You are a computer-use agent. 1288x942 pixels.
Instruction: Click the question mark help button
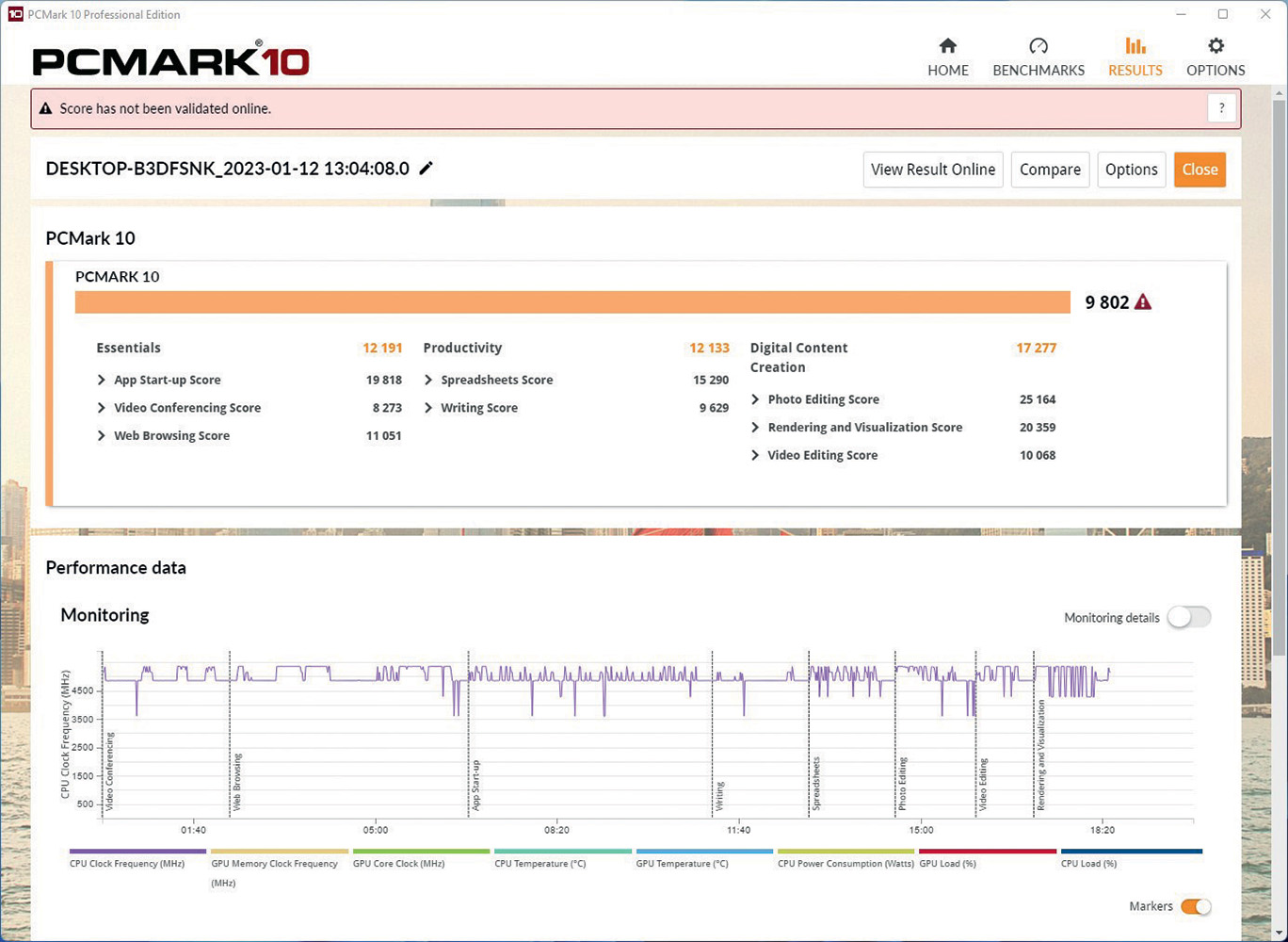[1221, 108]
